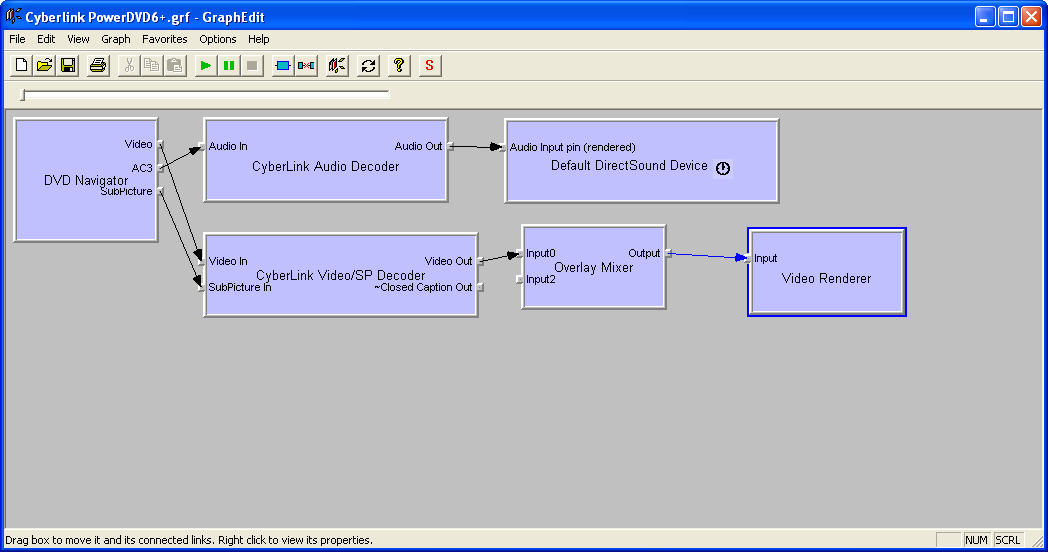Open the File menu

(17, 39)
